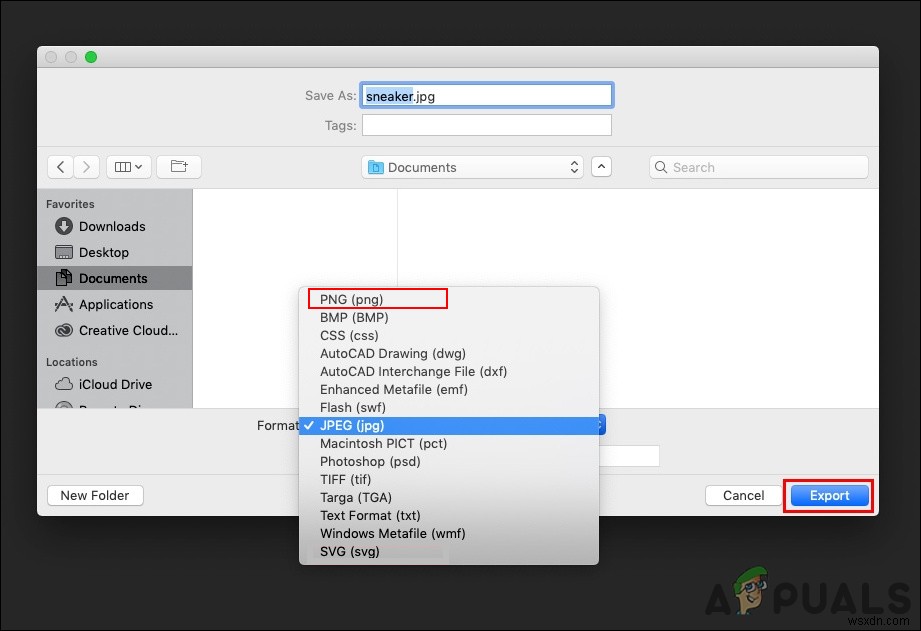Go back with the left arrow button
This screenshot has width=921, height=631.
point(60,167)
